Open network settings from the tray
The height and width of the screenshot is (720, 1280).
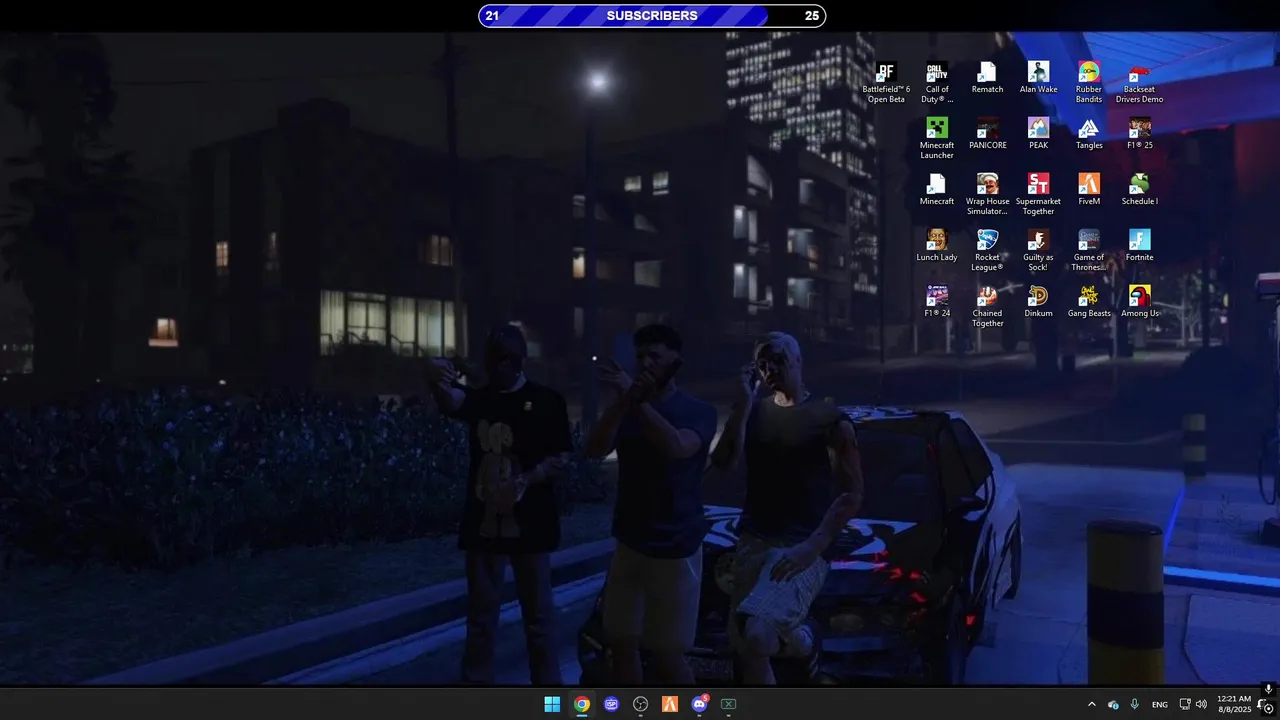pyautogui.click(x=1186, y=704)
